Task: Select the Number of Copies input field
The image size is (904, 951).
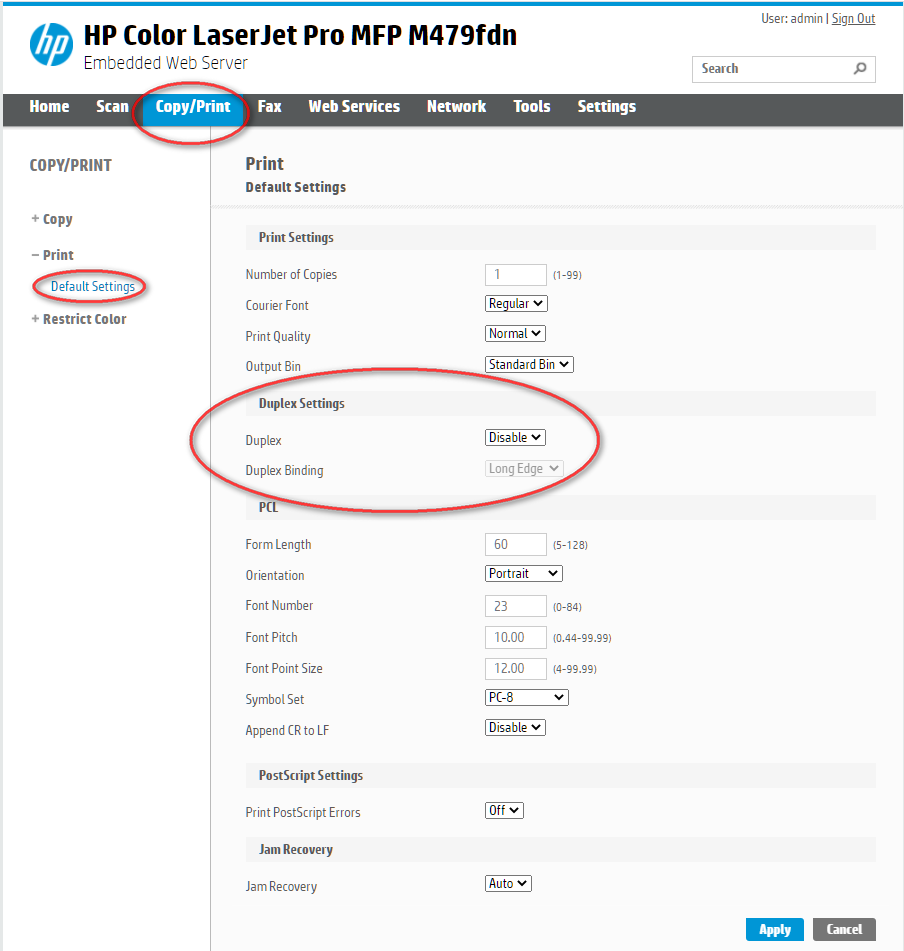Action: [x=516, y=274]
